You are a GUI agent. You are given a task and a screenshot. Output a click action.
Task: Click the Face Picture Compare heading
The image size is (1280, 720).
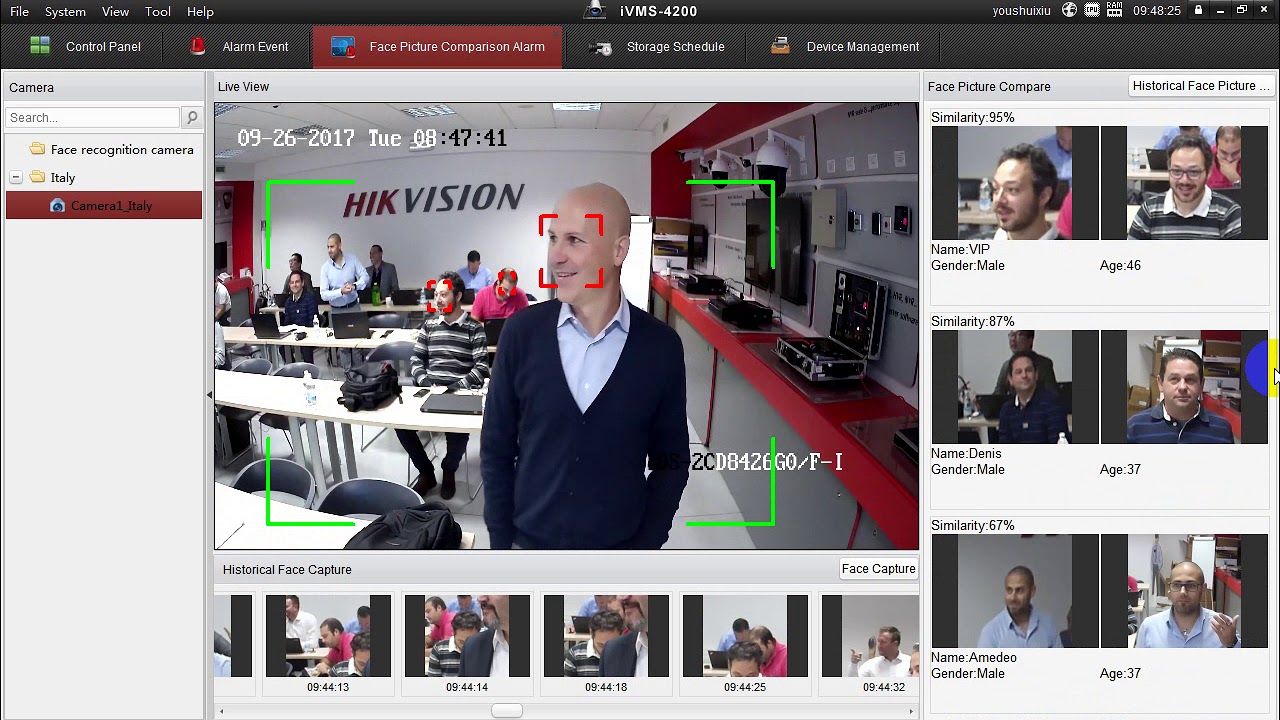[989, 86]
